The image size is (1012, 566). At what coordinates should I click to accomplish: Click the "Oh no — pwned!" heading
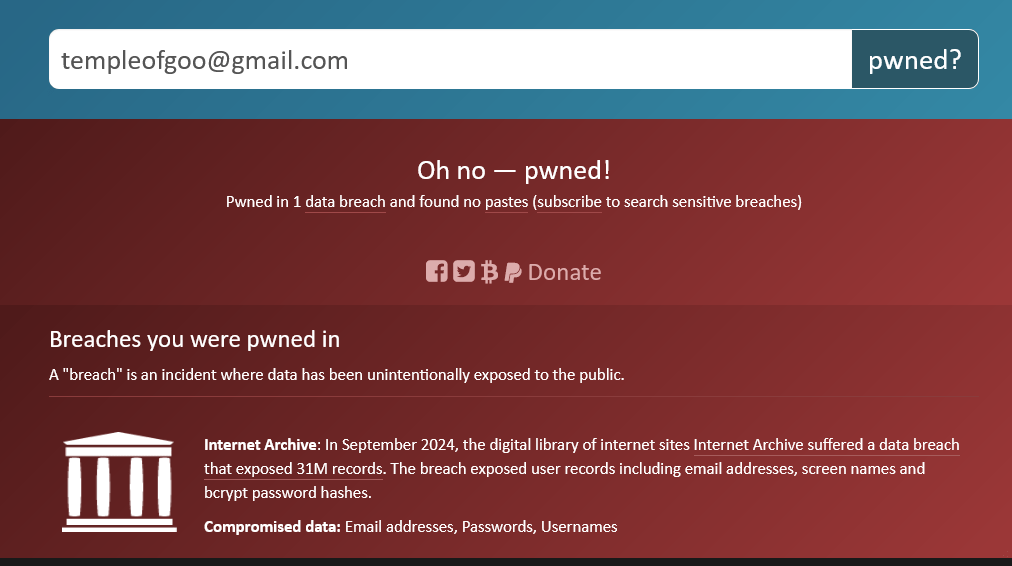pos(513,170)
